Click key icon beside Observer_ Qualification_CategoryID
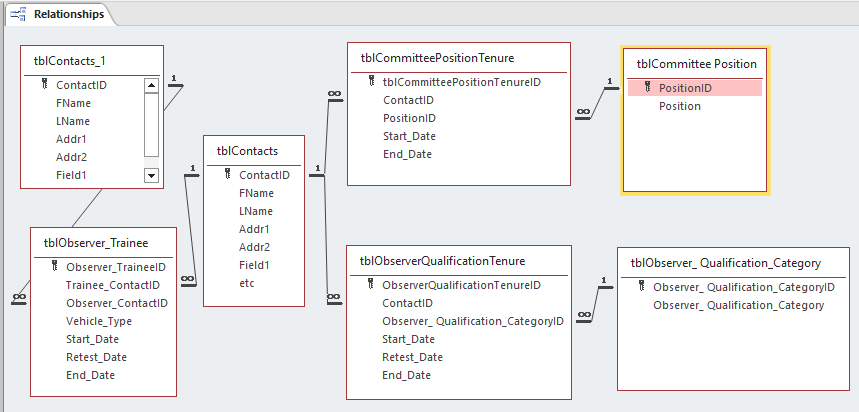This screenshot has width=859, height=412. click(x=642, y=287)
